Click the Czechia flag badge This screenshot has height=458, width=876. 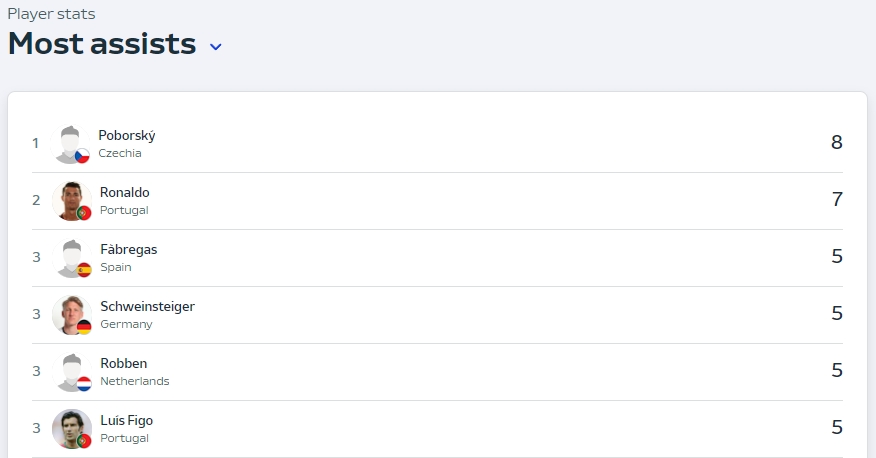82,156
